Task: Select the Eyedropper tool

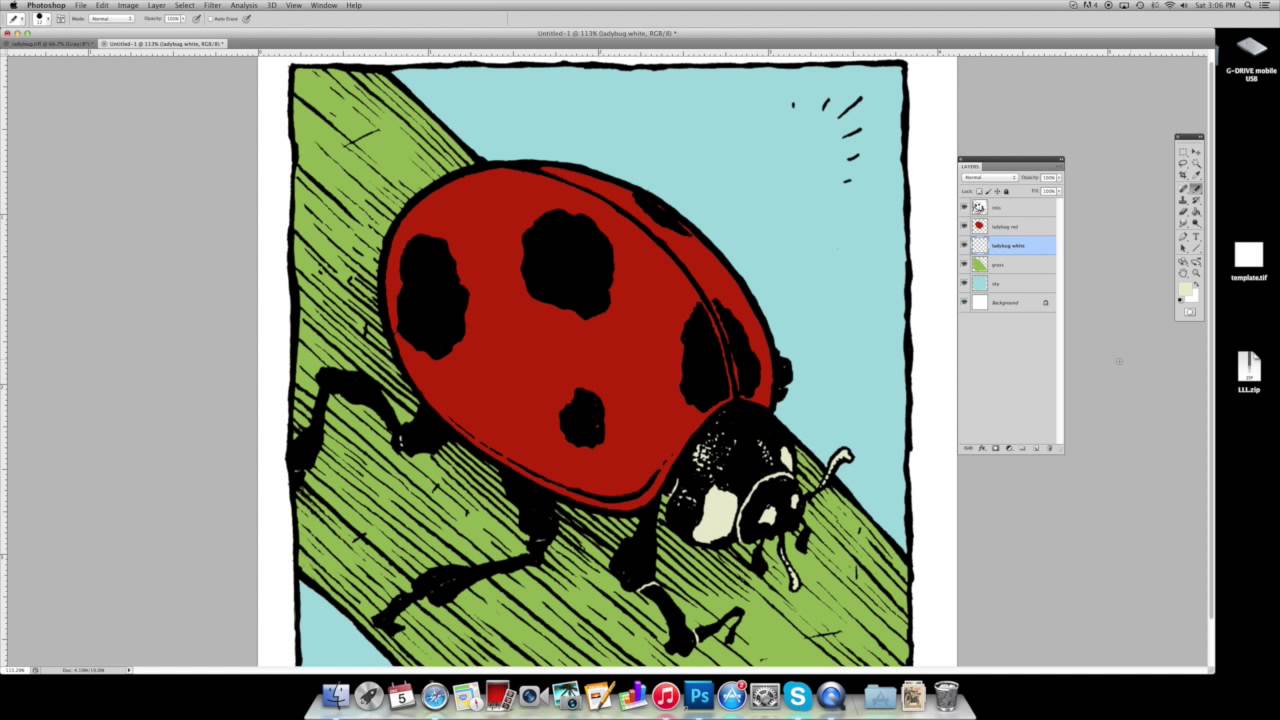Action: point(1196,175)
